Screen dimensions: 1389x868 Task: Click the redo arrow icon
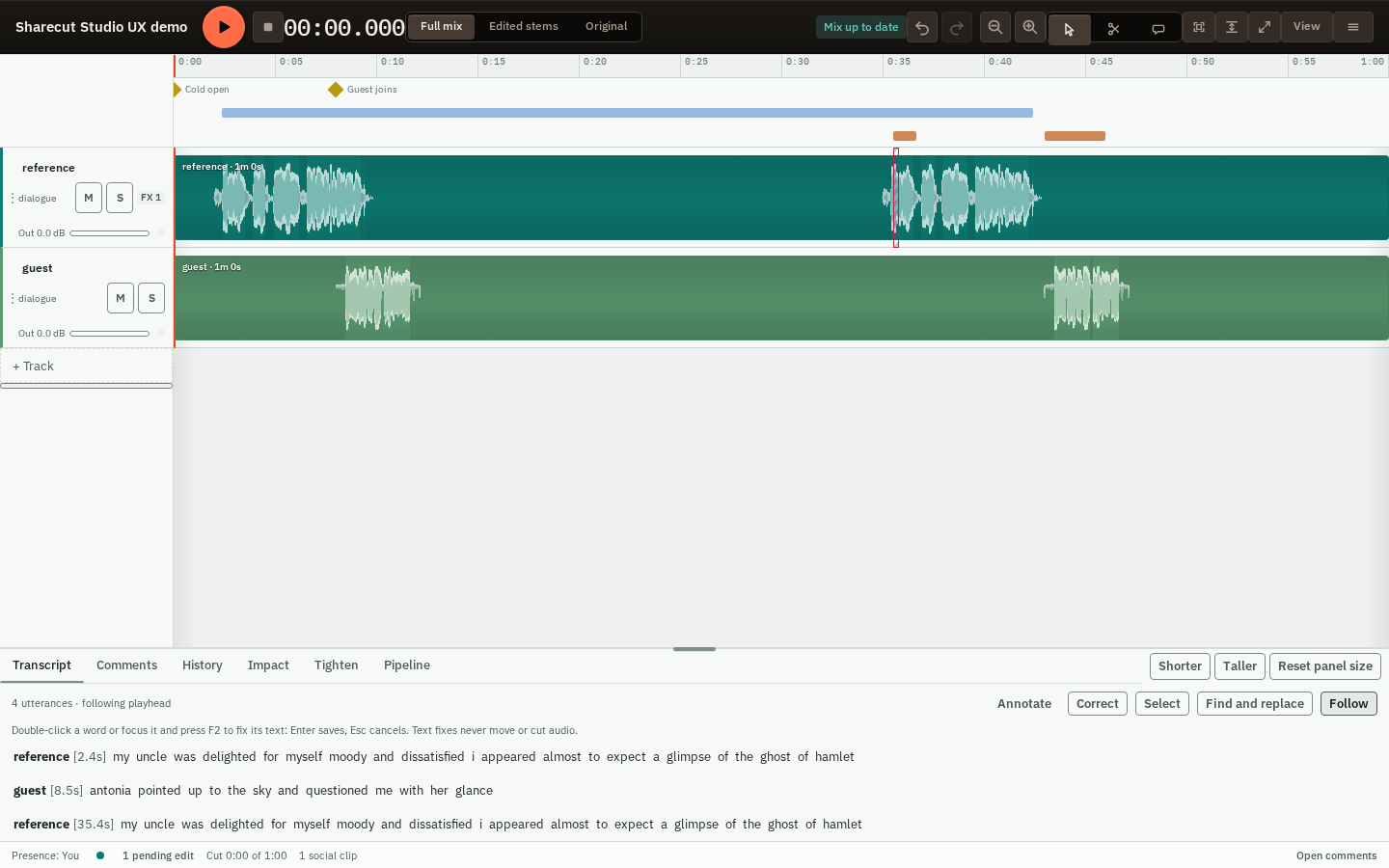(957, 27)
